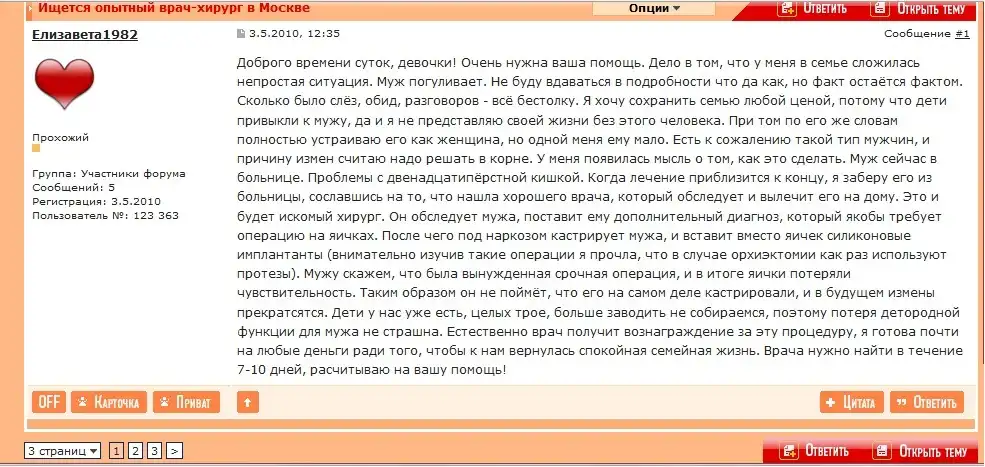Open the Карточка user card button
The height and width of the screenshot is (467, 985).
pyautogui.click(x=109, y=402)
